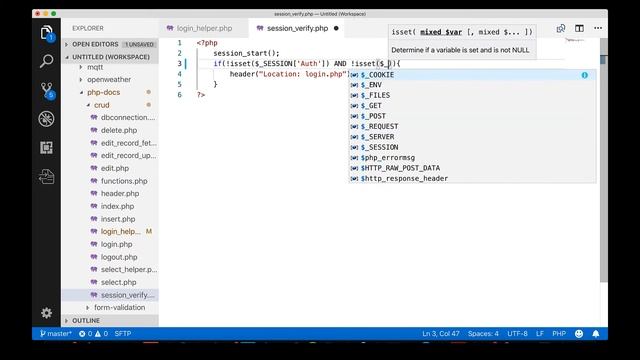Click the master branch indicator
The height and width of the screenshot is (360, 640).
coord(56,333)
